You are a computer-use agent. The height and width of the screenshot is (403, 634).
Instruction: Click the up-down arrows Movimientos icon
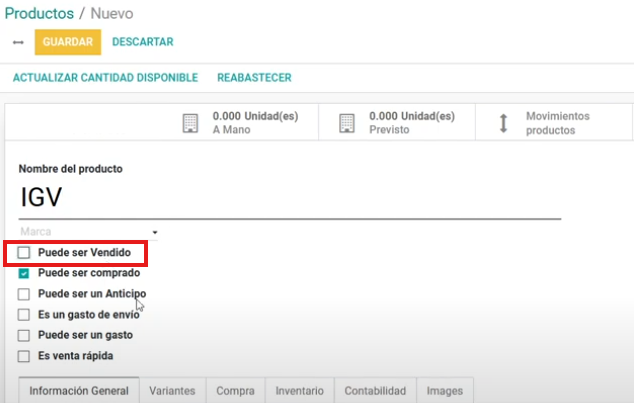tap(503, 123)
